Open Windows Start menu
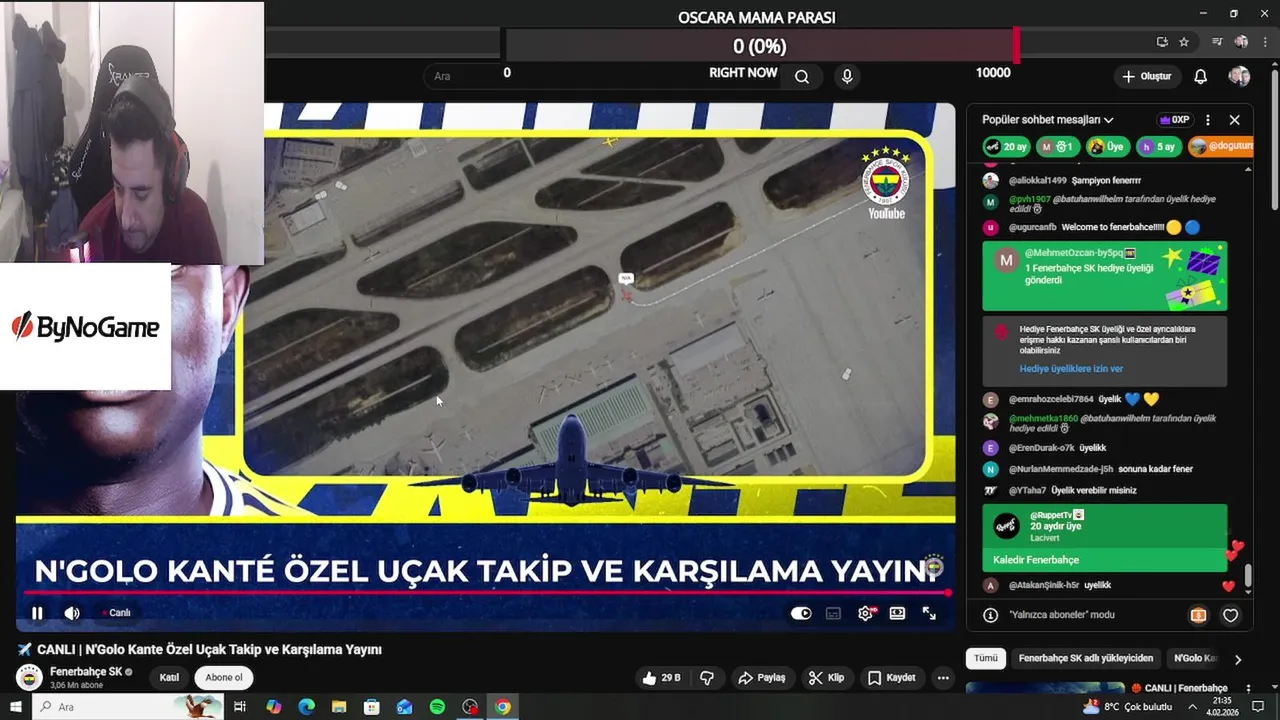 [x=15, y=707]
